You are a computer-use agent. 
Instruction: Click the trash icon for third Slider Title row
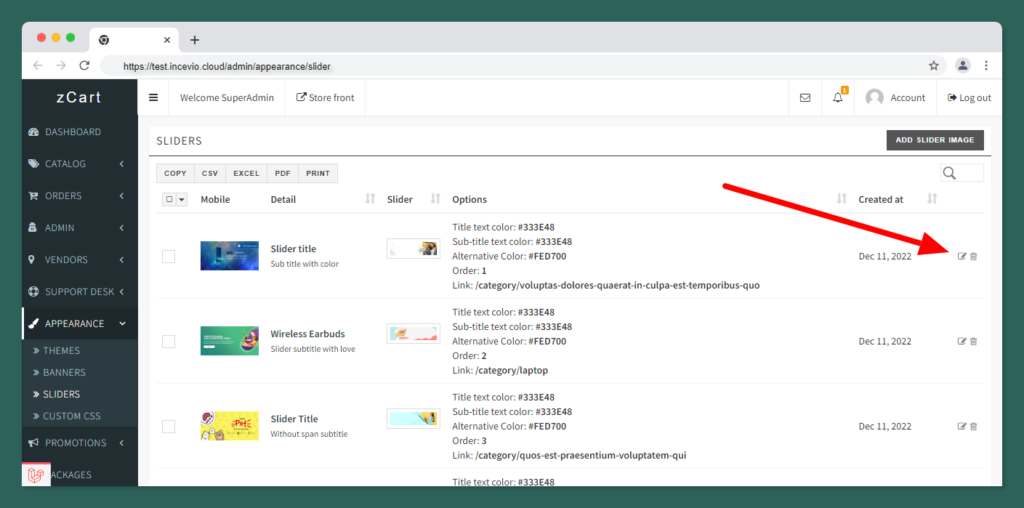click(974, 426)
